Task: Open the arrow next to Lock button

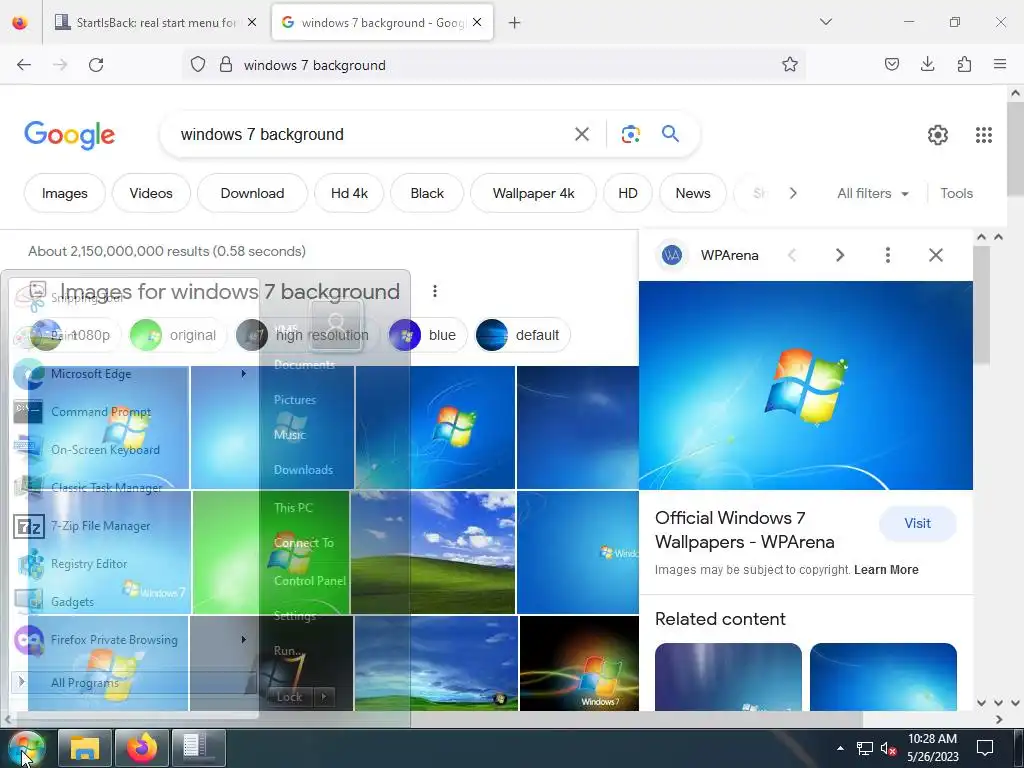Action: tap(324, 697)
